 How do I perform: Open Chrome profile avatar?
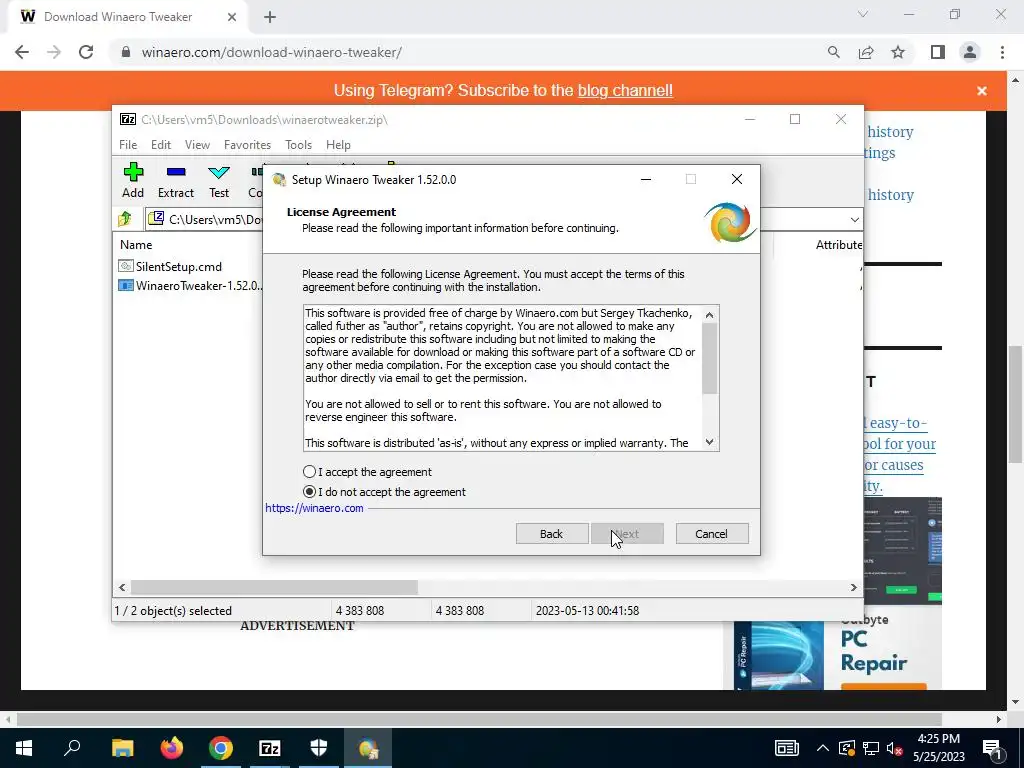pyautogui.click(x=970, y=52)
